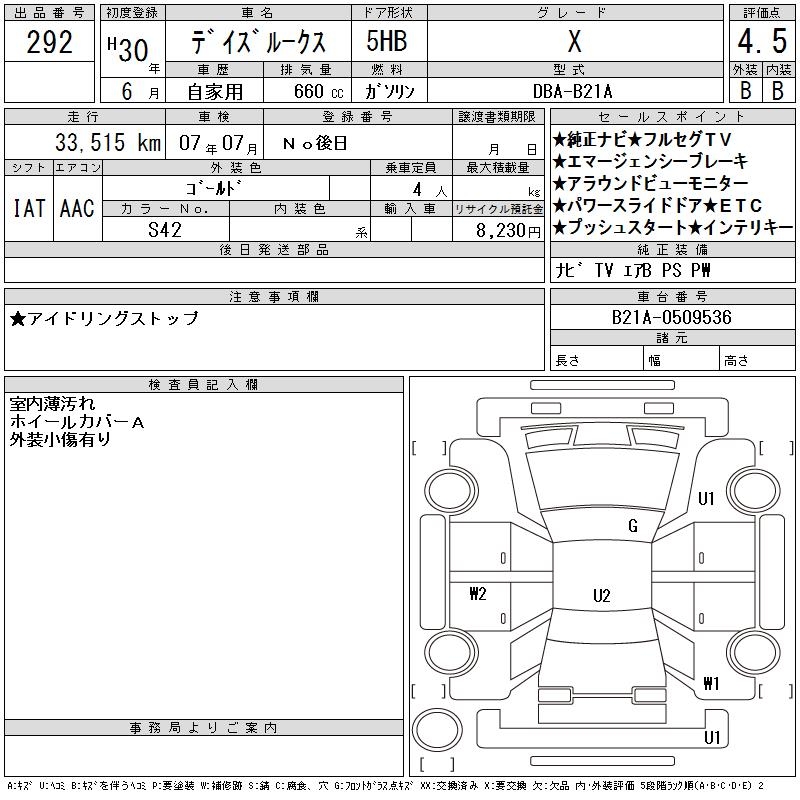Screen dimensions: 800x800
Task: Click the chassis number B21A-0509536
Action: (x=672, y=317)
